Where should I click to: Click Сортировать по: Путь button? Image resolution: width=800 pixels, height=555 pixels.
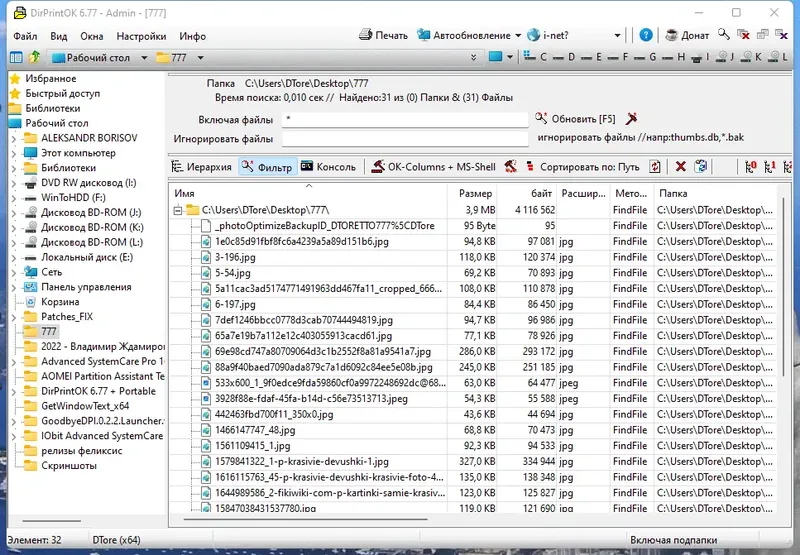tap(583, 167)
